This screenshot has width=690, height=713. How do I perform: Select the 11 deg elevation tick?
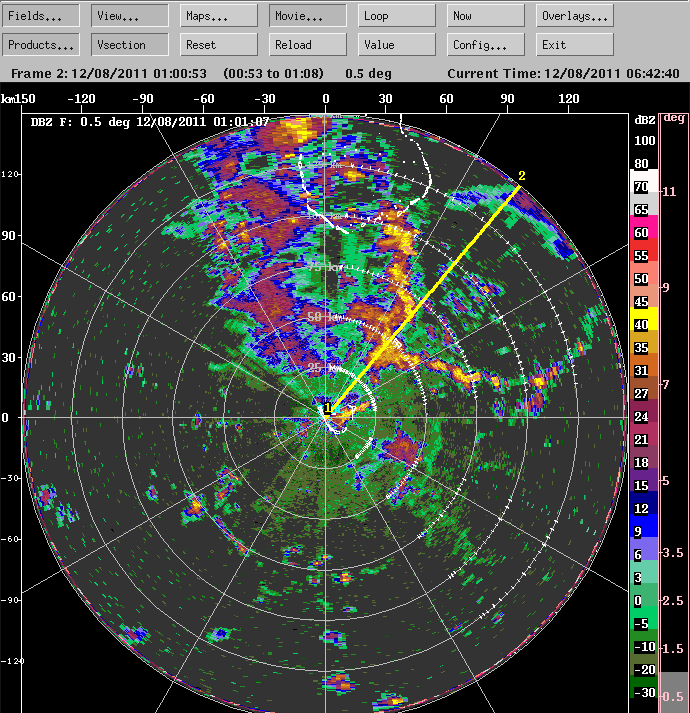click(x=669, y=192)
